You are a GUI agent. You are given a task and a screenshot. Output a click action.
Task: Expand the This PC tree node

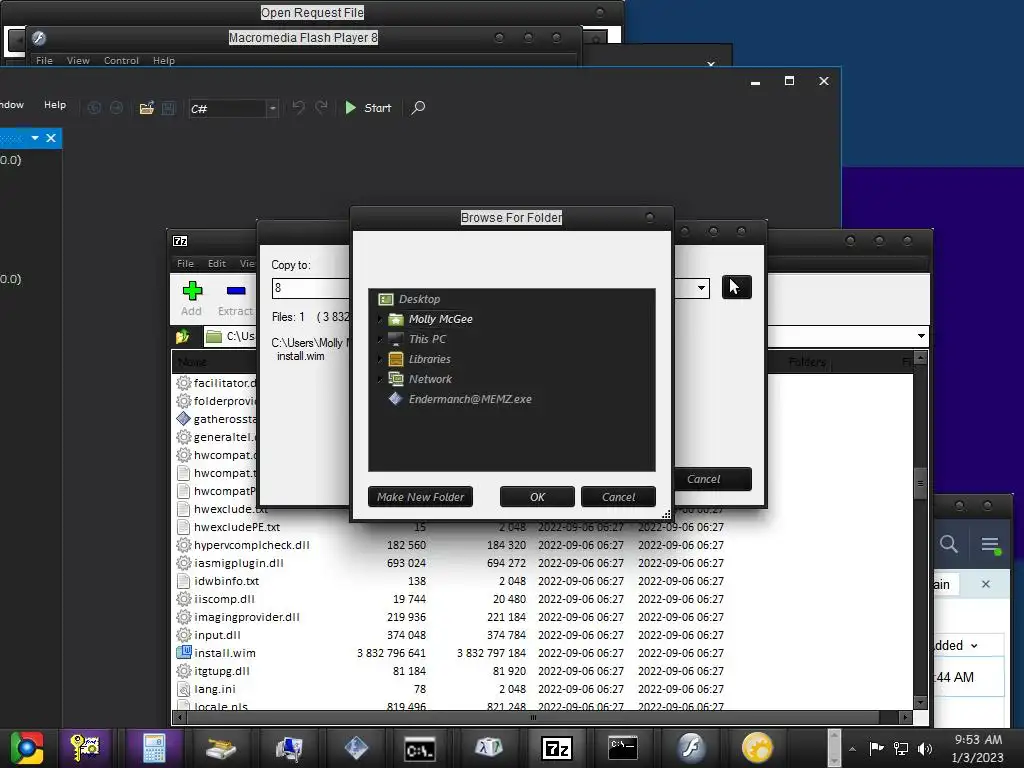pos(379,339)
